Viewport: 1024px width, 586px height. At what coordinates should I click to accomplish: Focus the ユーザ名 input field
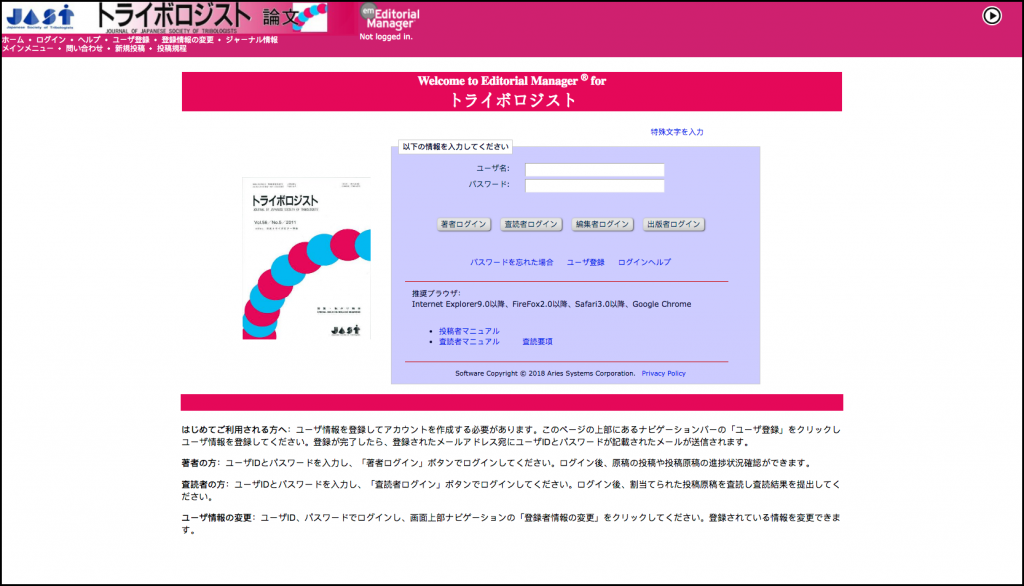594,169
